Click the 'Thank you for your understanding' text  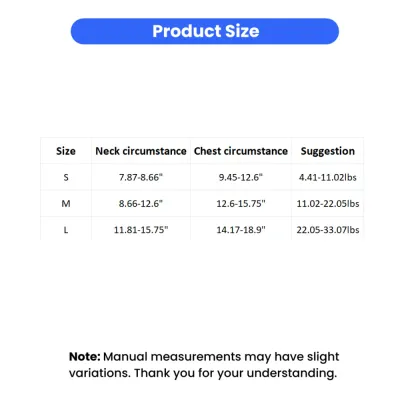235,373
